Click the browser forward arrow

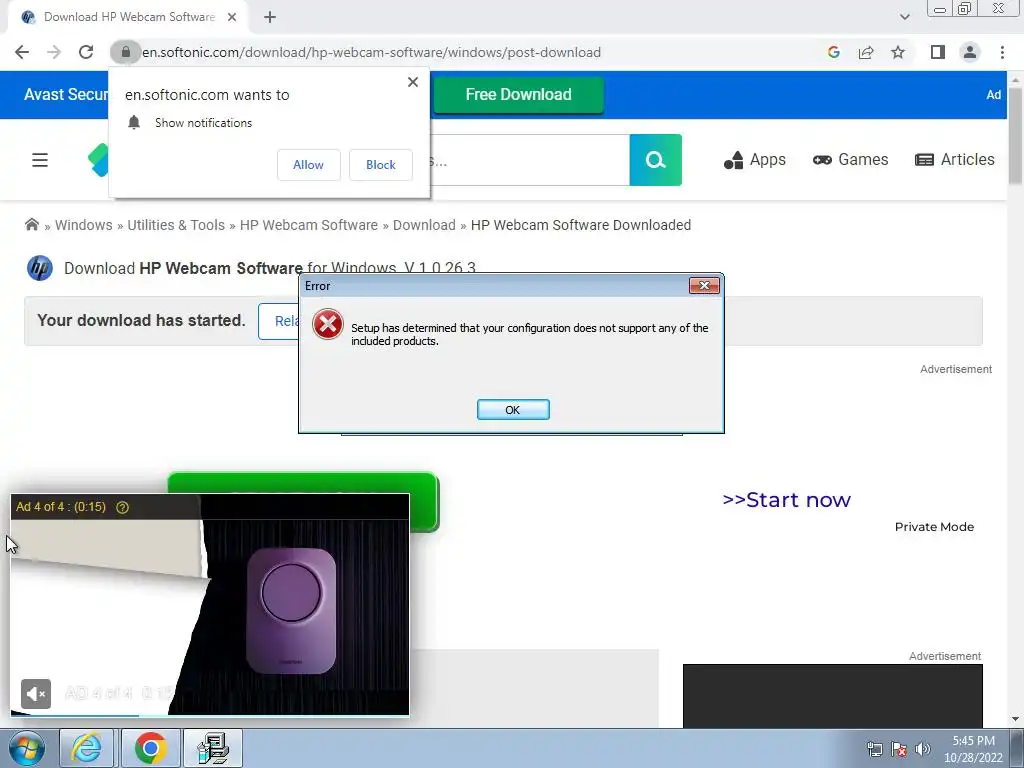[x=54, y=52]
